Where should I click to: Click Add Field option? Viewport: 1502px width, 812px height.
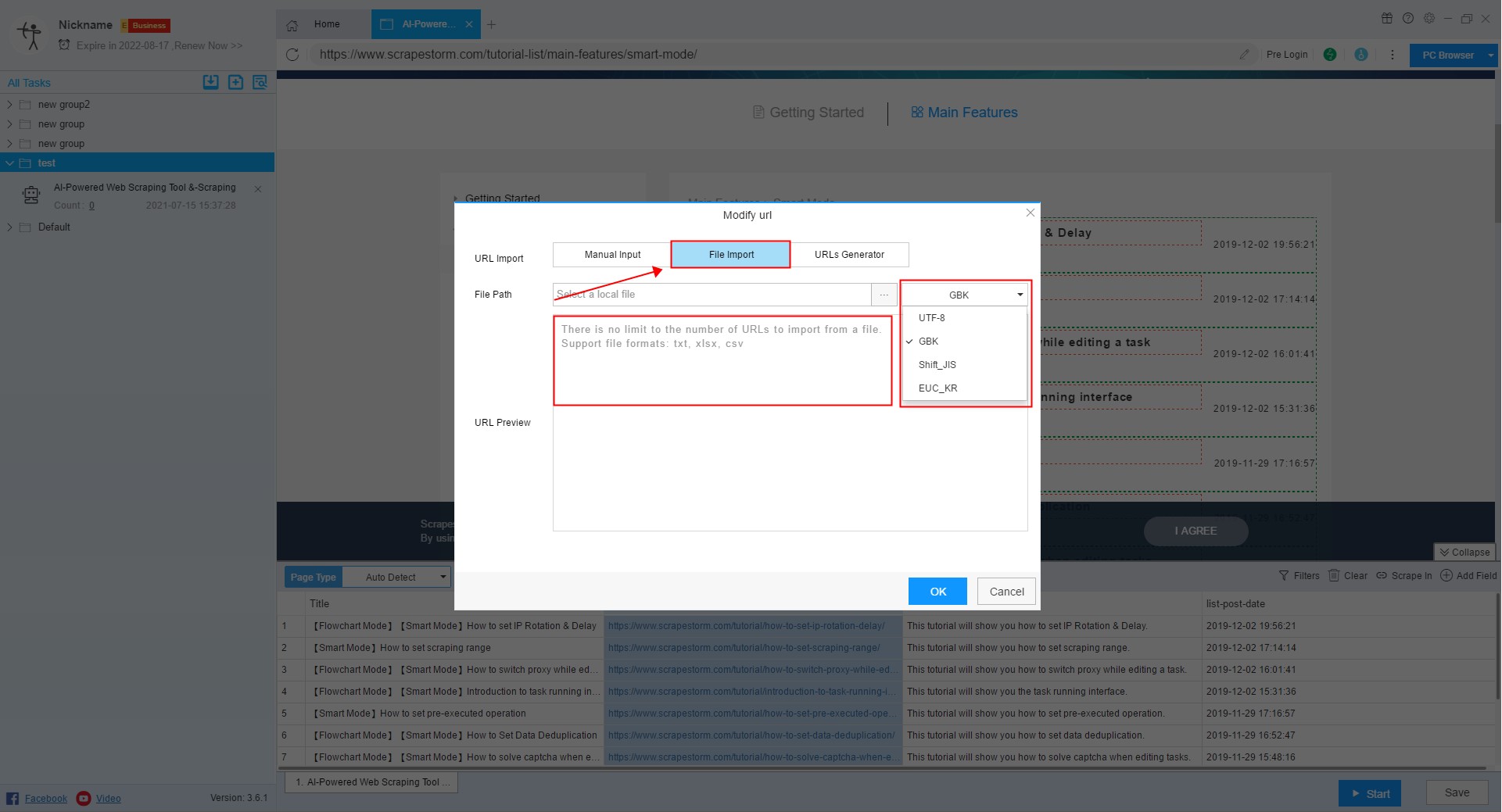pos(1468,576)
